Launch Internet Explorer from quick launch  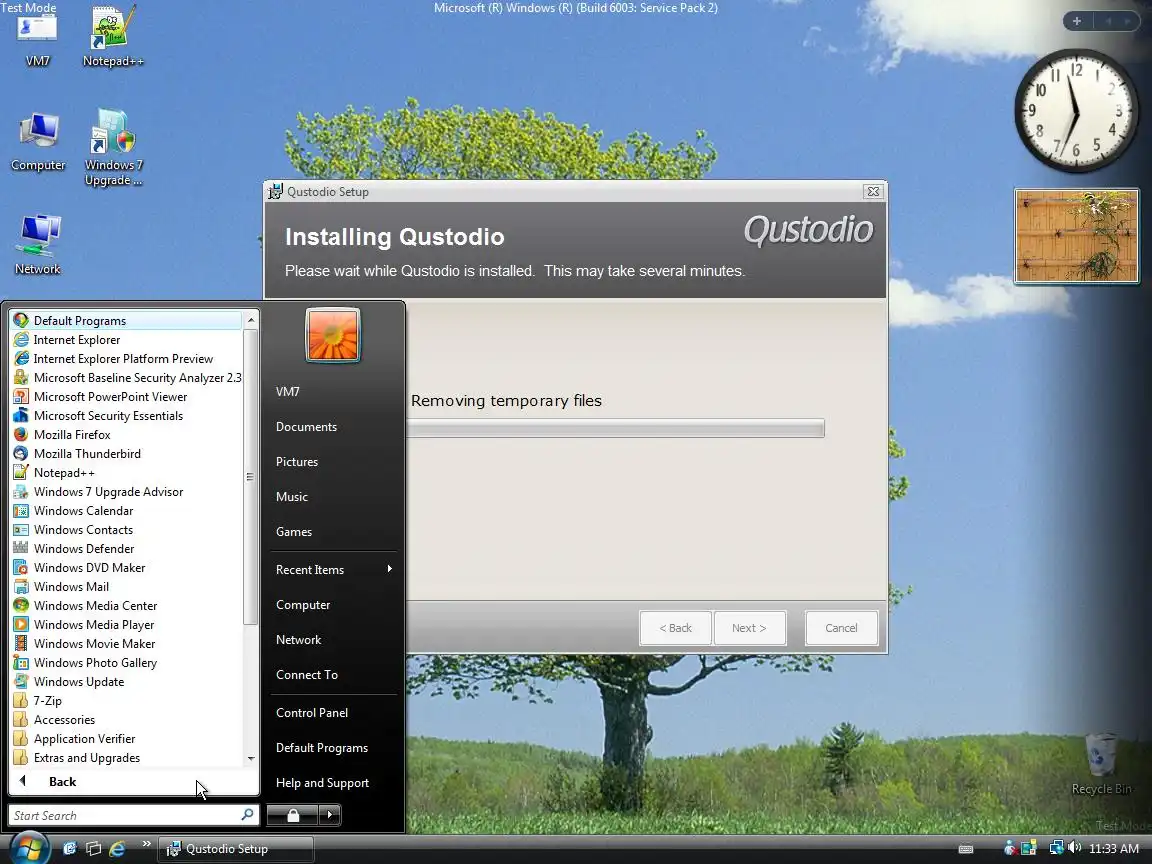click(117, 849)
